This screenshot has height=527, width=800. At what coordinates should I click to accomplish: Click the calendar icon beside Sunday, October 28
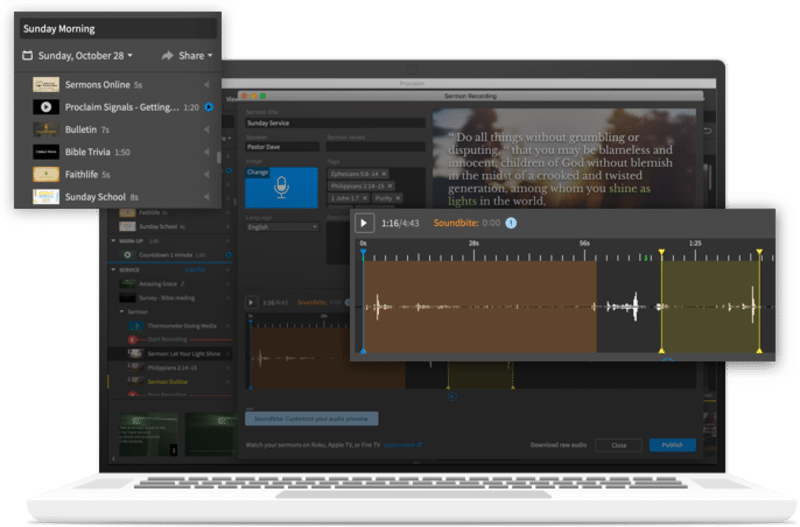(28, 56)
